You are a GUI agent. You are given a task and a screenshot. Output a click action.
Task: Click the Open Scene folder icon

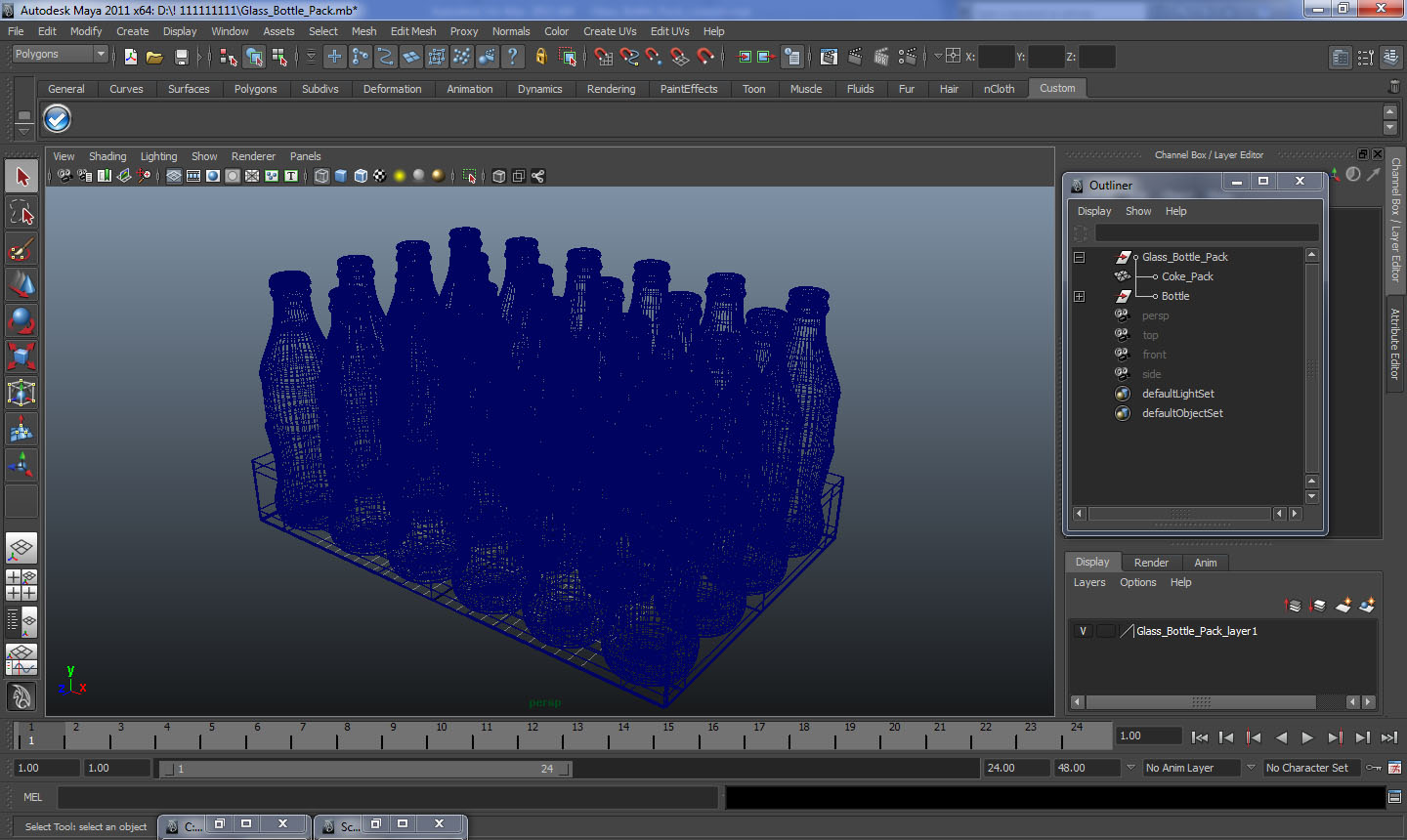coord(154,57)
